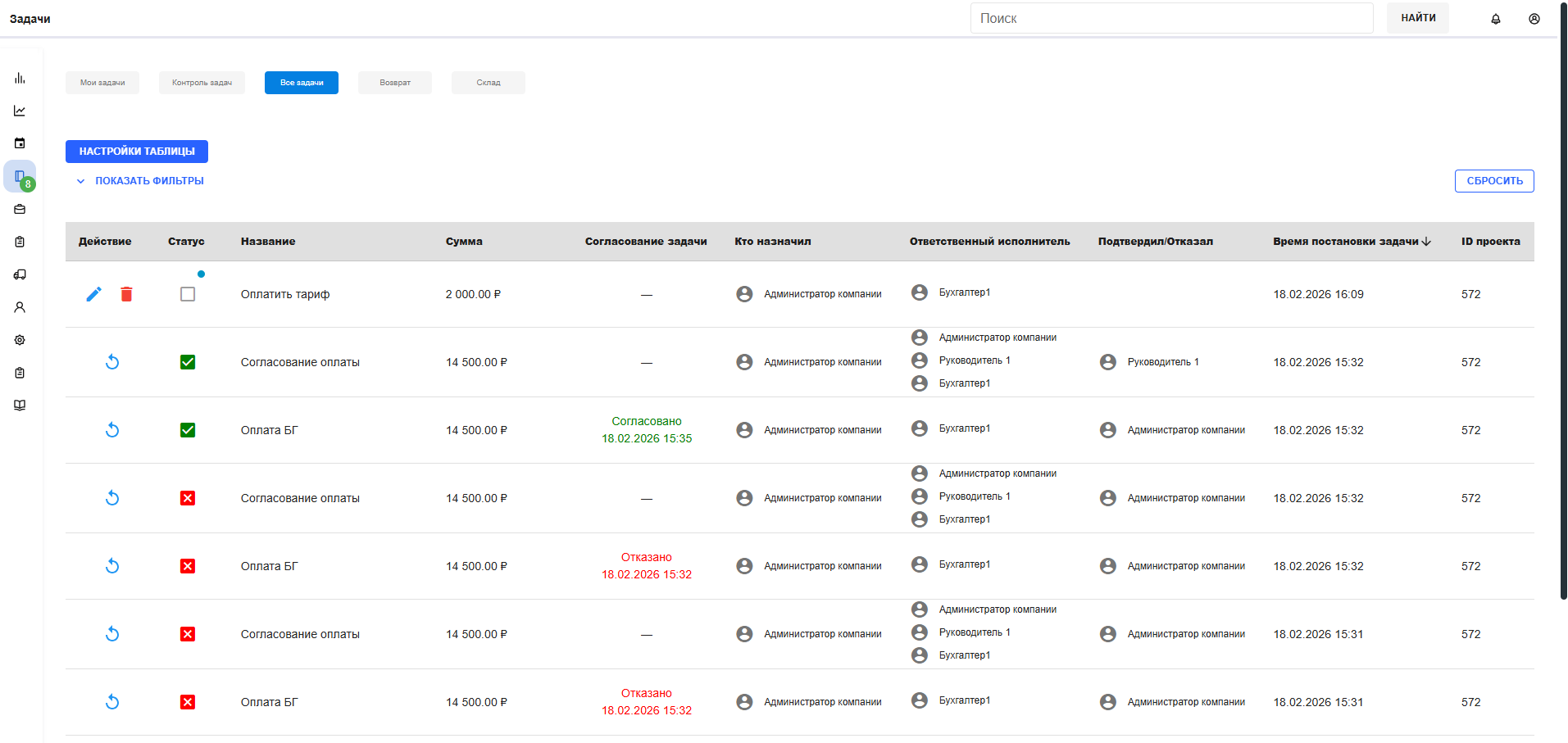Image resolution: width=1568 pixels, height=743 pixels.
Task: Open user profile account icon in header
Action: click(1534, 19)
